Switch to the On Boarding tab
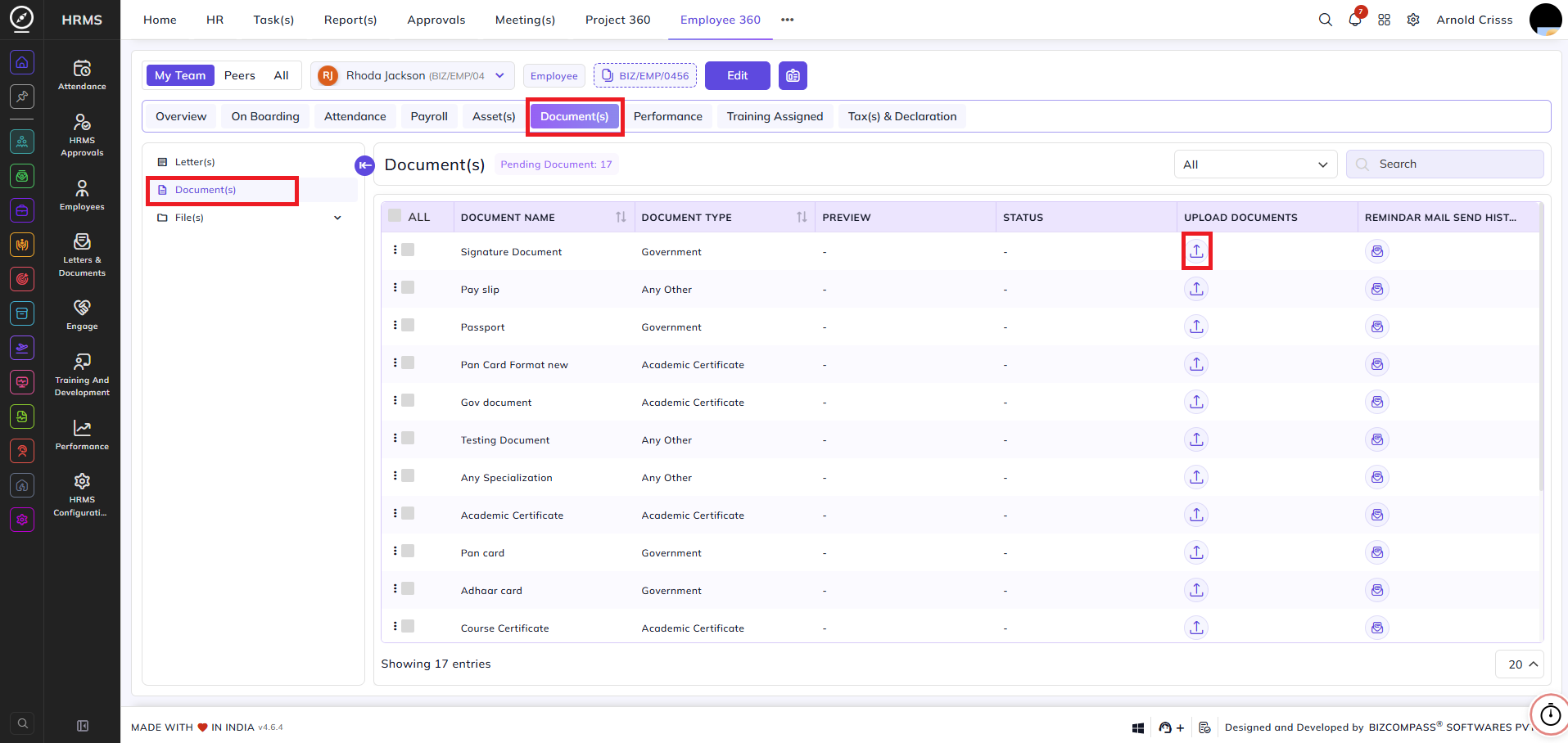This screenshot has width=1568, height=743. (x=265, y=116)
